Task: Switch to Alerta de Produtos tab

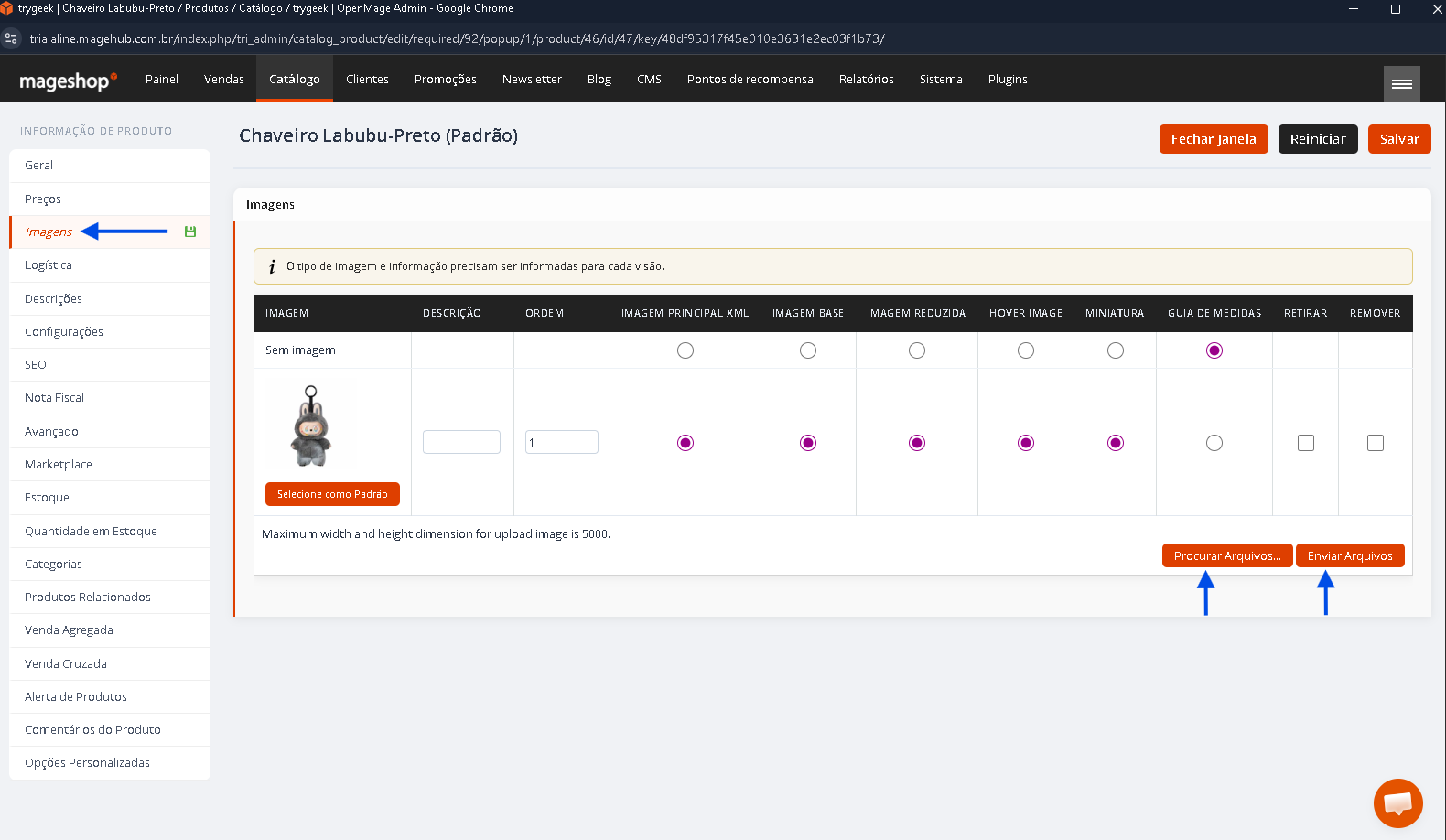Action: click(x=110, y=696)
